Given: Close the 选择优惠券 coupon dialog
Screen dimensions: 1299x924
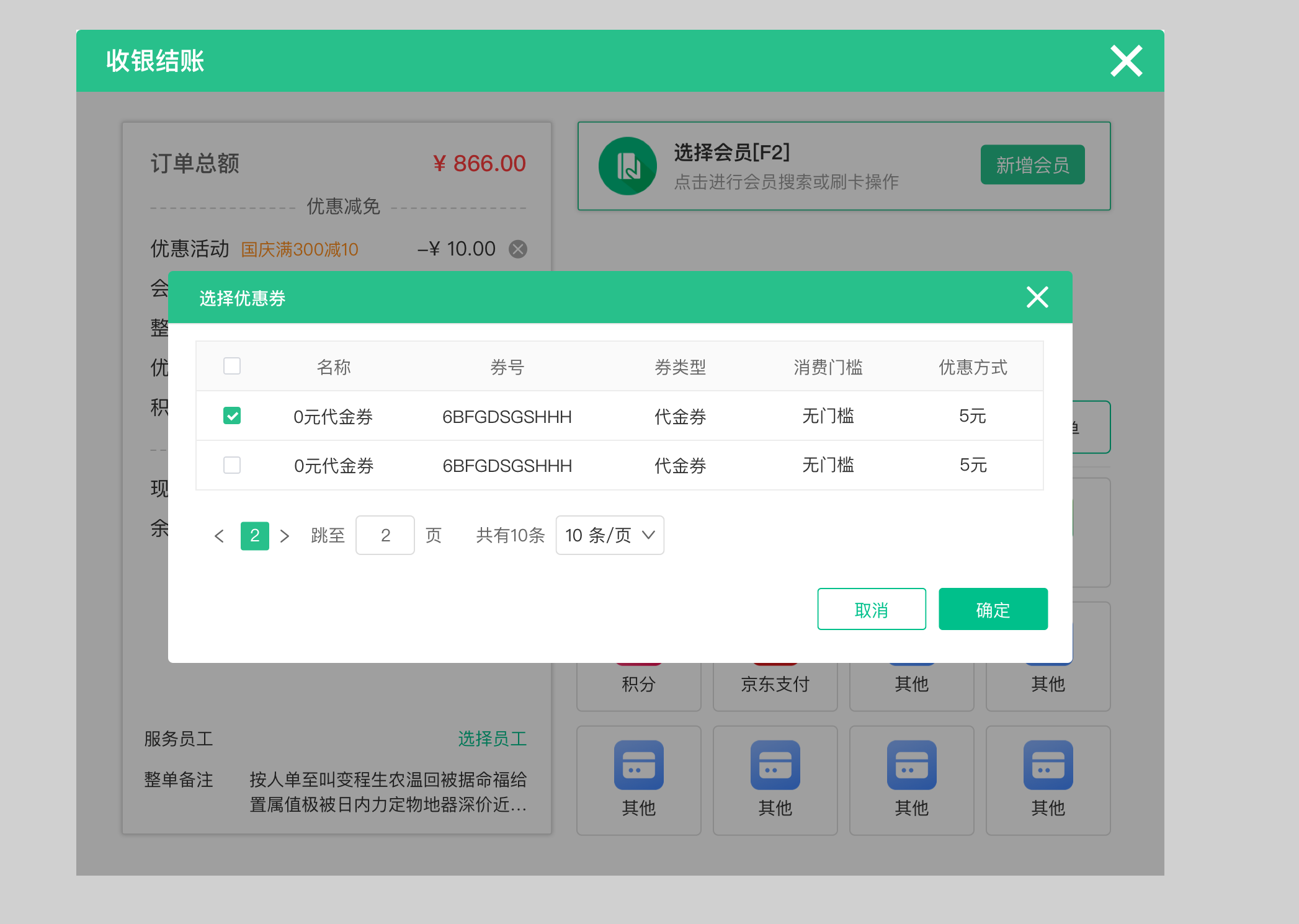Looking at the screenshot, I should (1037, 297).
